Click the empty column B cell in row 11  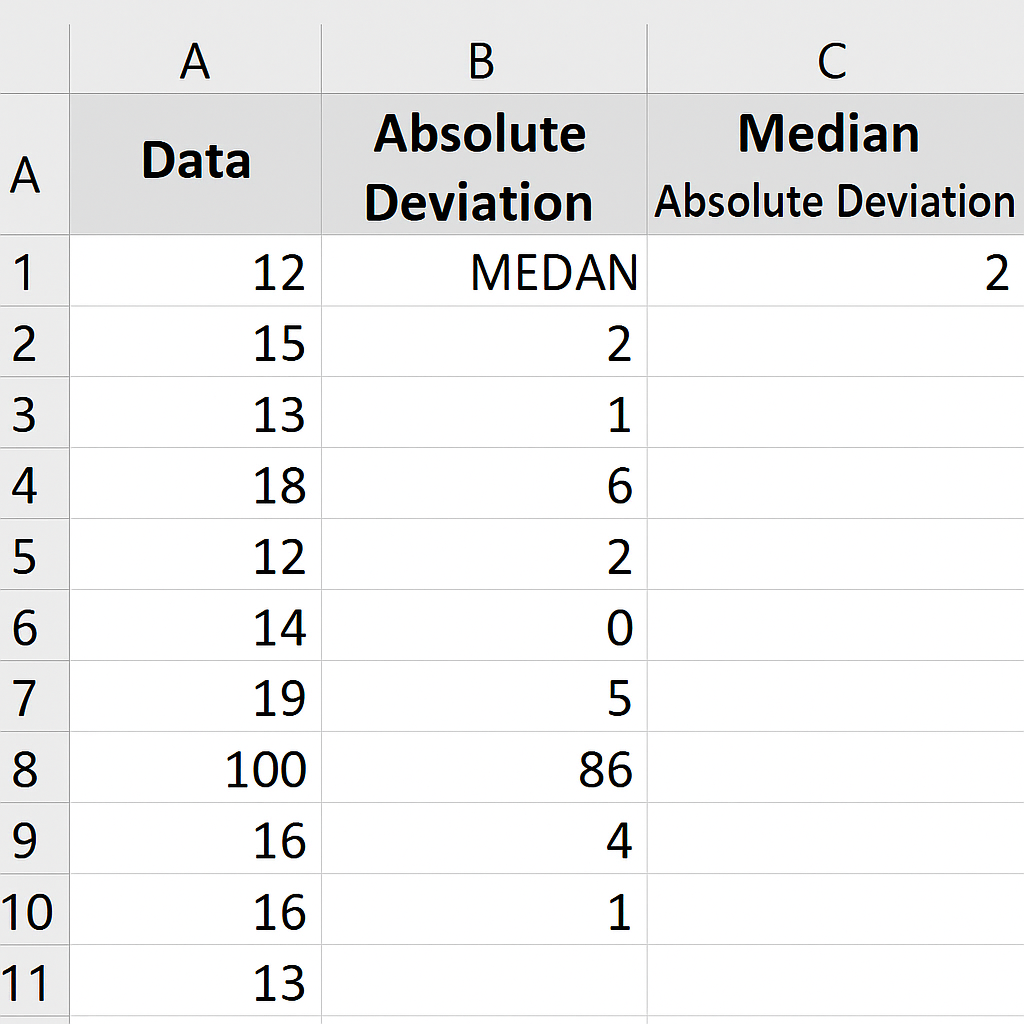coord(483,981)
